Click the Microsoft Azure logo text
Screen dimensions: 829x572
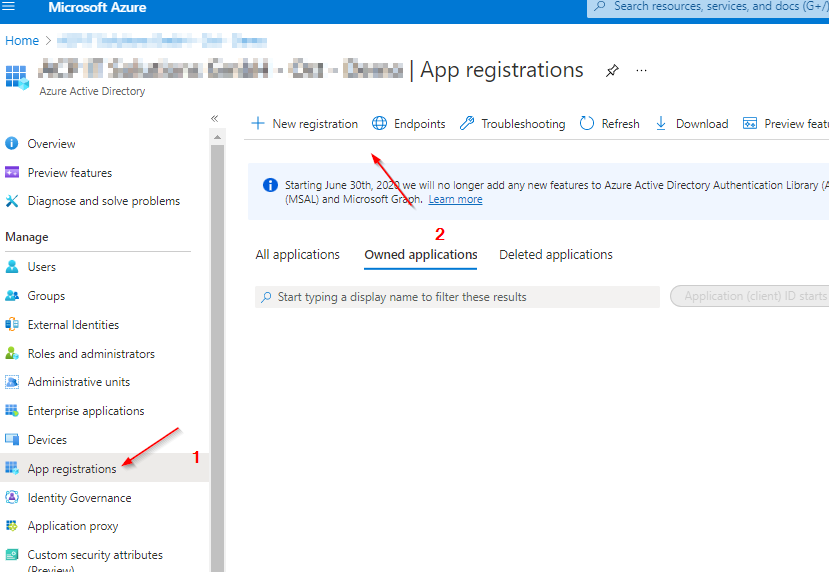[x=97, y=7]
